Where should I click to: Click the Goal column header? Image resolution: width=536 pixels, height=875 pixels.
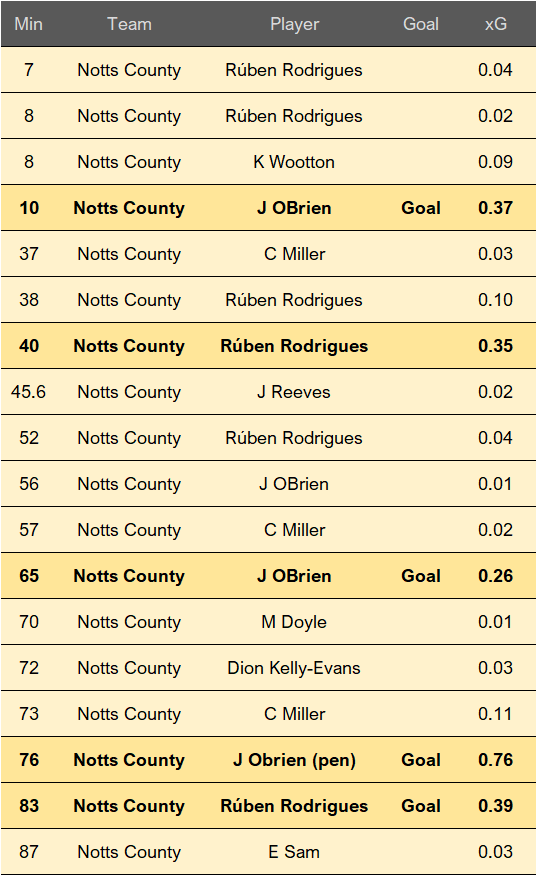click(x=421, y=24)
